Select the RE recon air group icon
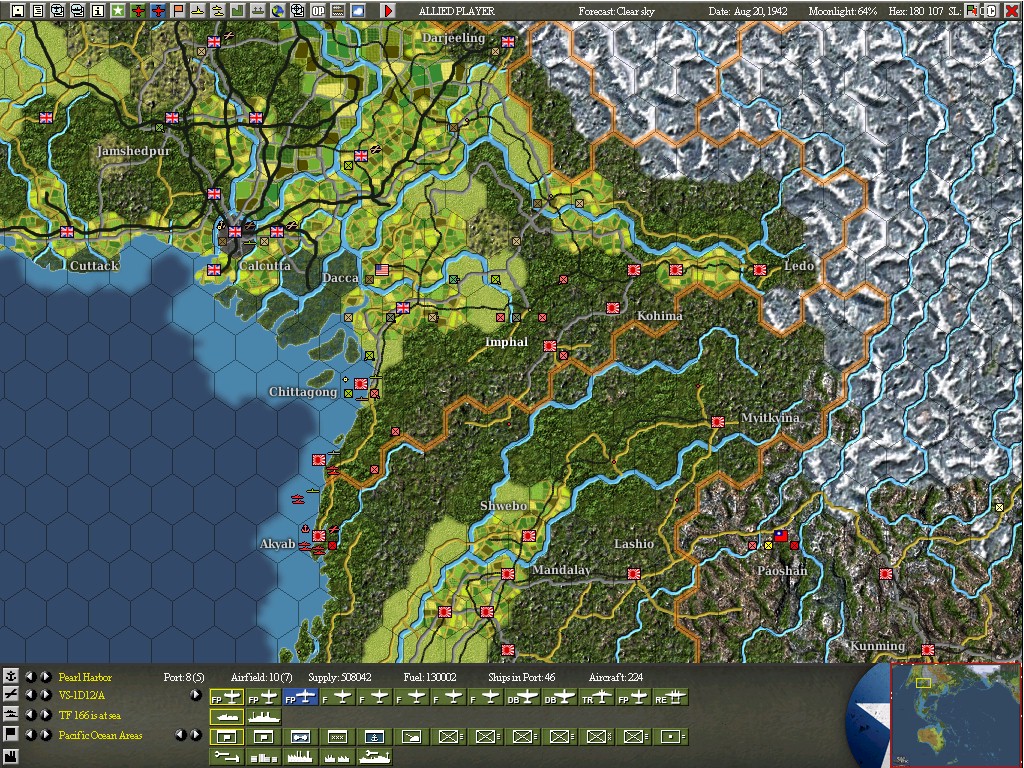 (x=671, y=697)
